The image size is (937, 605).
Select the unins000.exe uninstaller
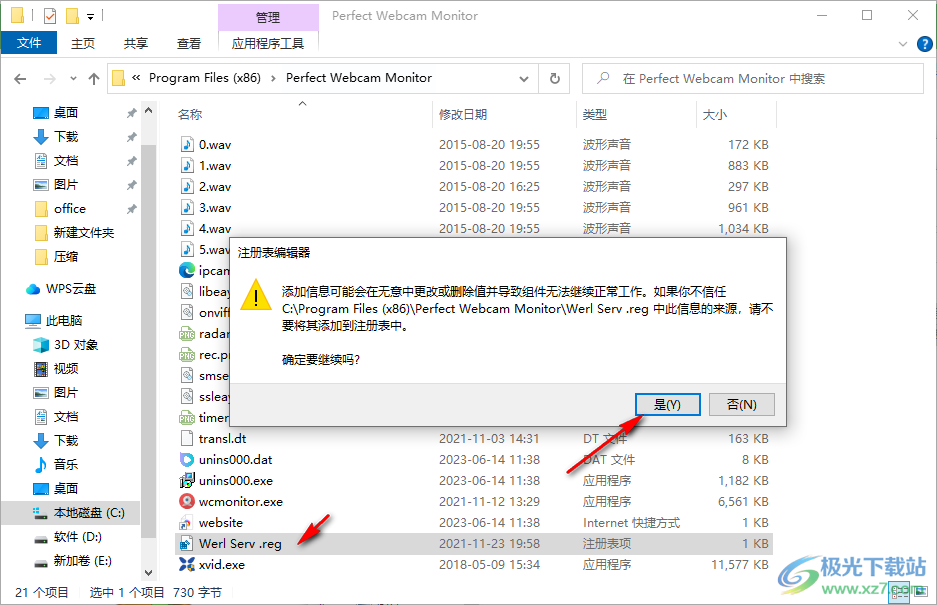[x=235, y=480]
